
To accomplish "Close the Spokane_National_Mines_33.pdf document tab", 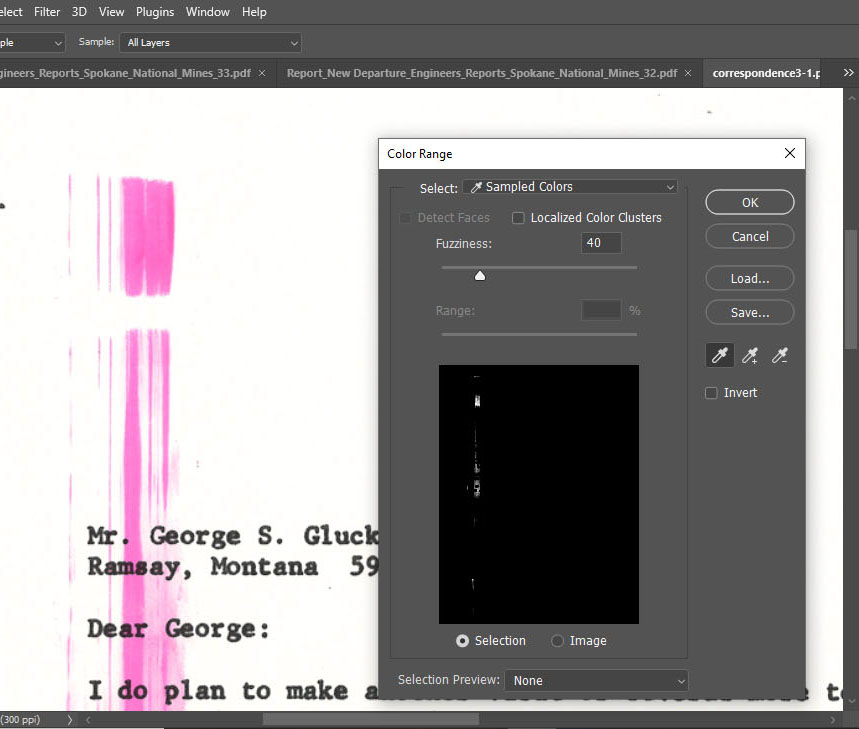I will pyautogui.click(x=262, y=73).
